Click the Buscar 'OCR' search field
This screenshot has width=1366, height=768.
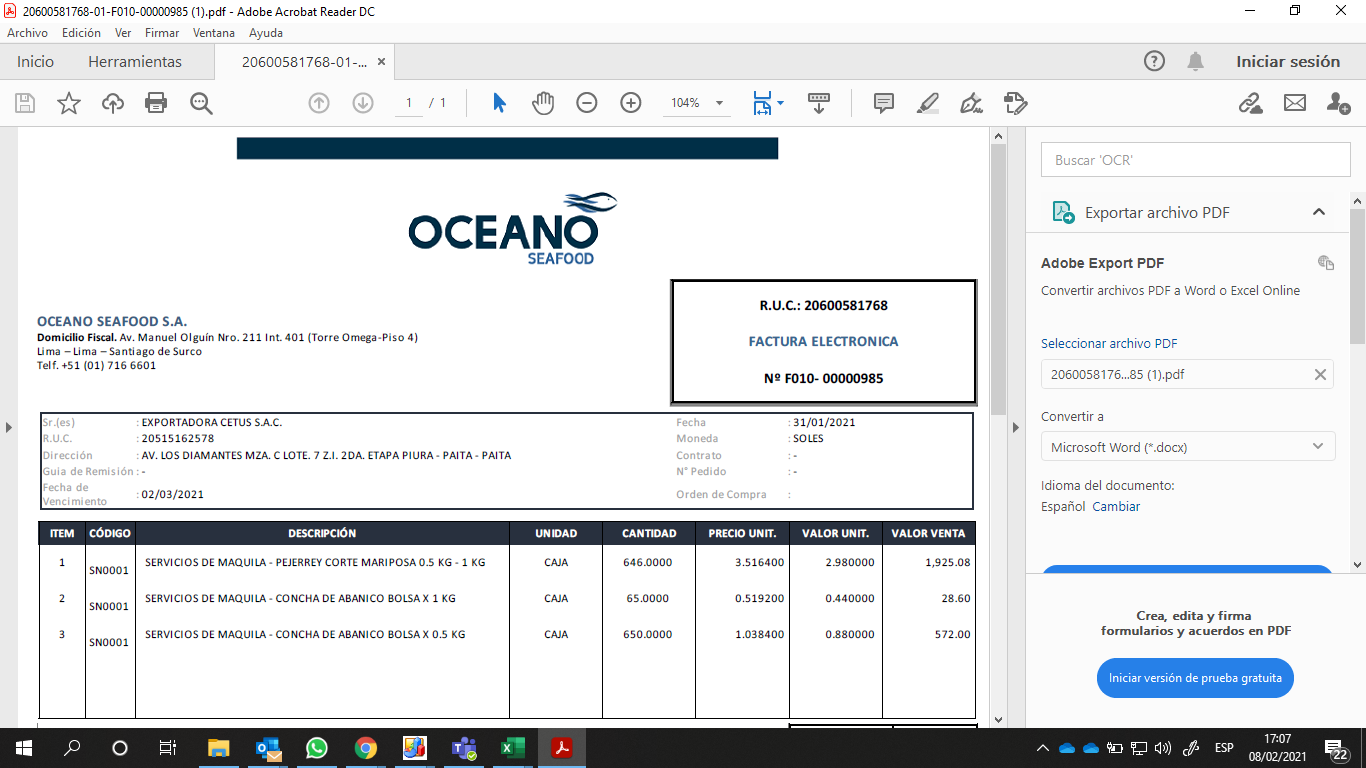coord(1195,160)
